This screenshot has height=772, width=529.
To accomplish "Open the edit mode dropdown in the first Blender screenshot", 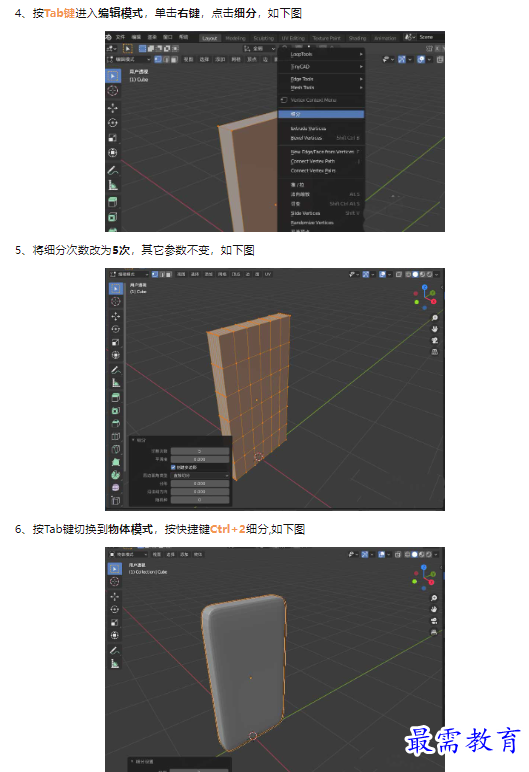I will 129,59.
